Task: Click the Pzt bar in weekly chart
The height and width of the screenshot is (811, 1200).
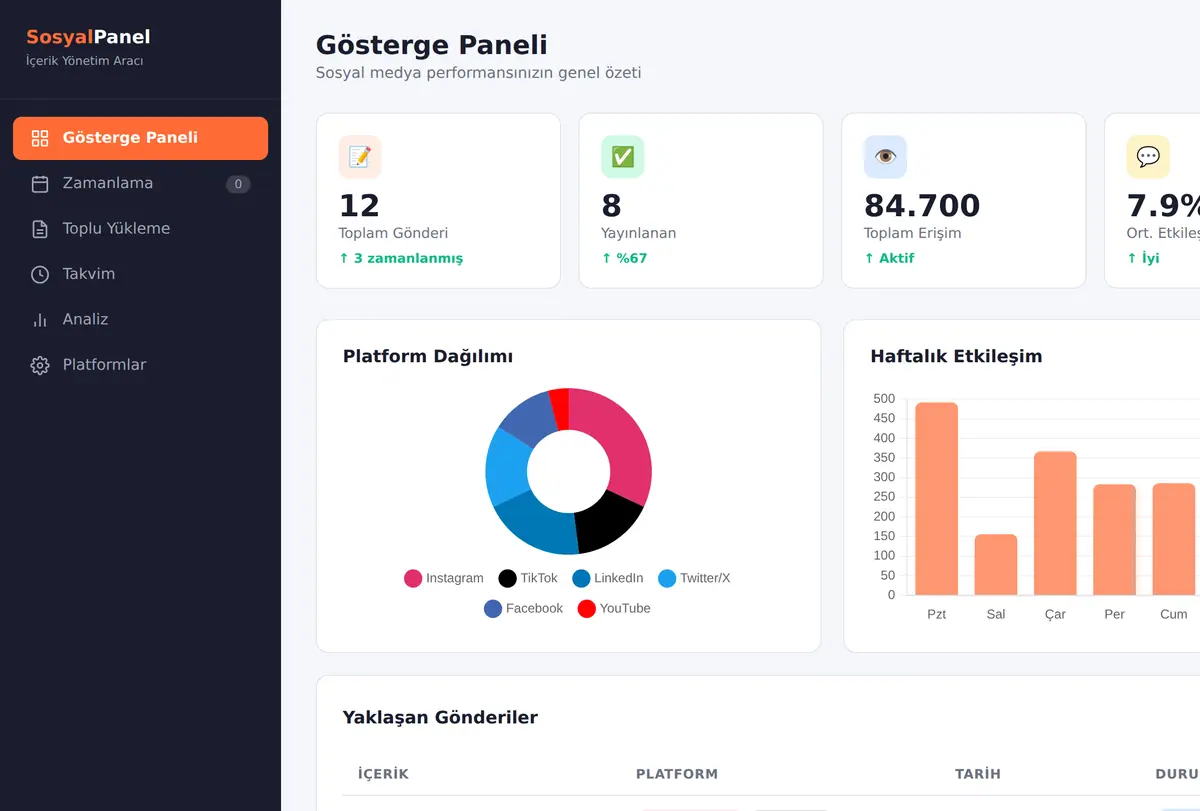Action: coord(937,499)
